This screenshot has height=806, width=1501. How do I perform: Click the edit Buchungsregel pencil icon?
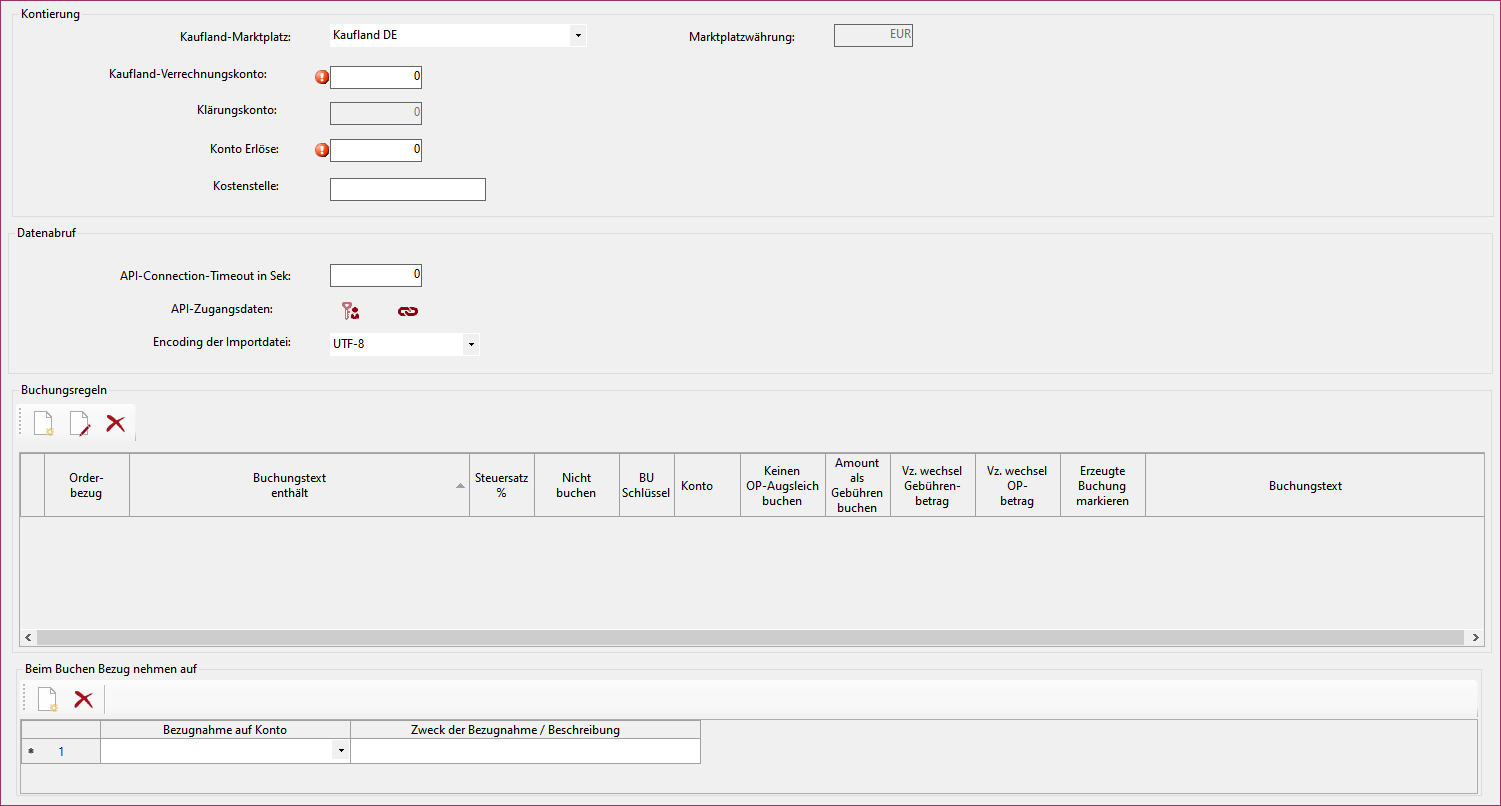(80, 424)
